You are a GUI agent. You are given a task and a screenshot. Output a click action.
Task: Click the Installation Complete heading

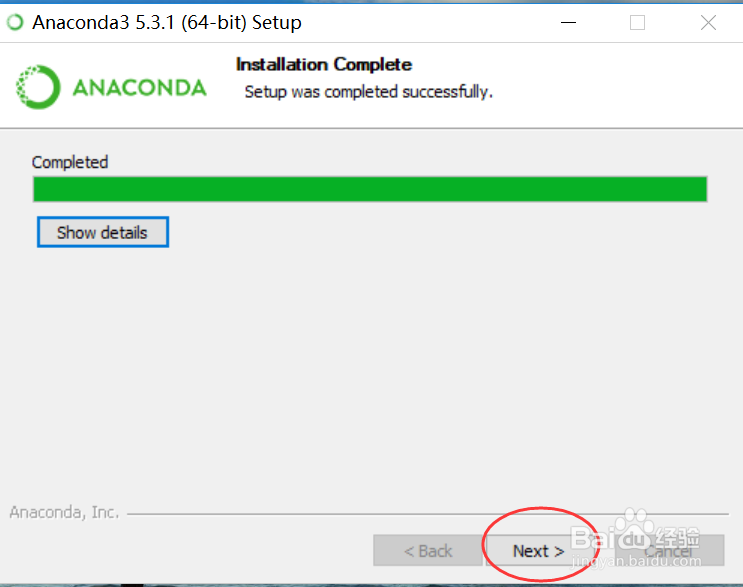click(x=324, y=64)
